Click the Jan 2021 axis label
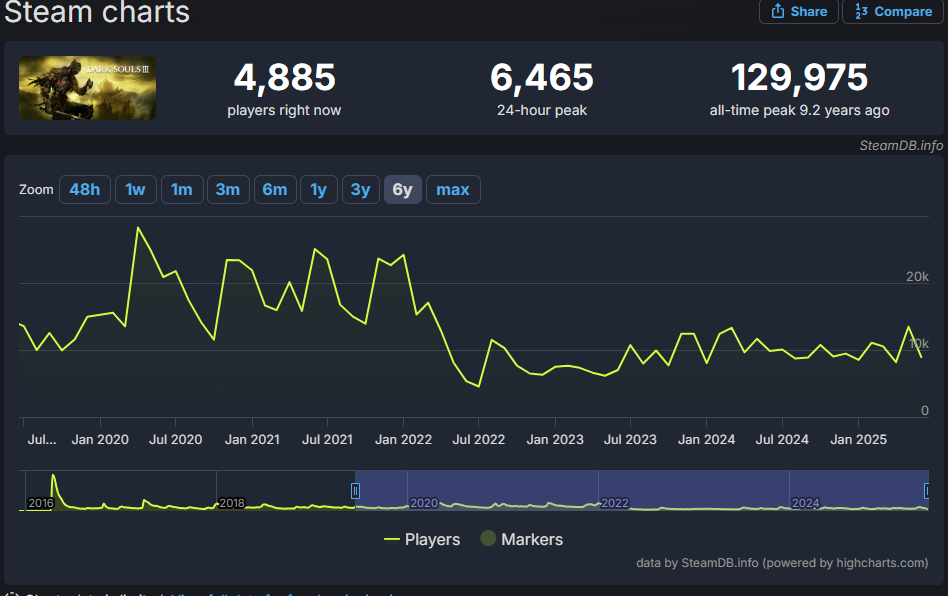Image resolution: width=948 pixels, height=596 pixels. [252, 439]
